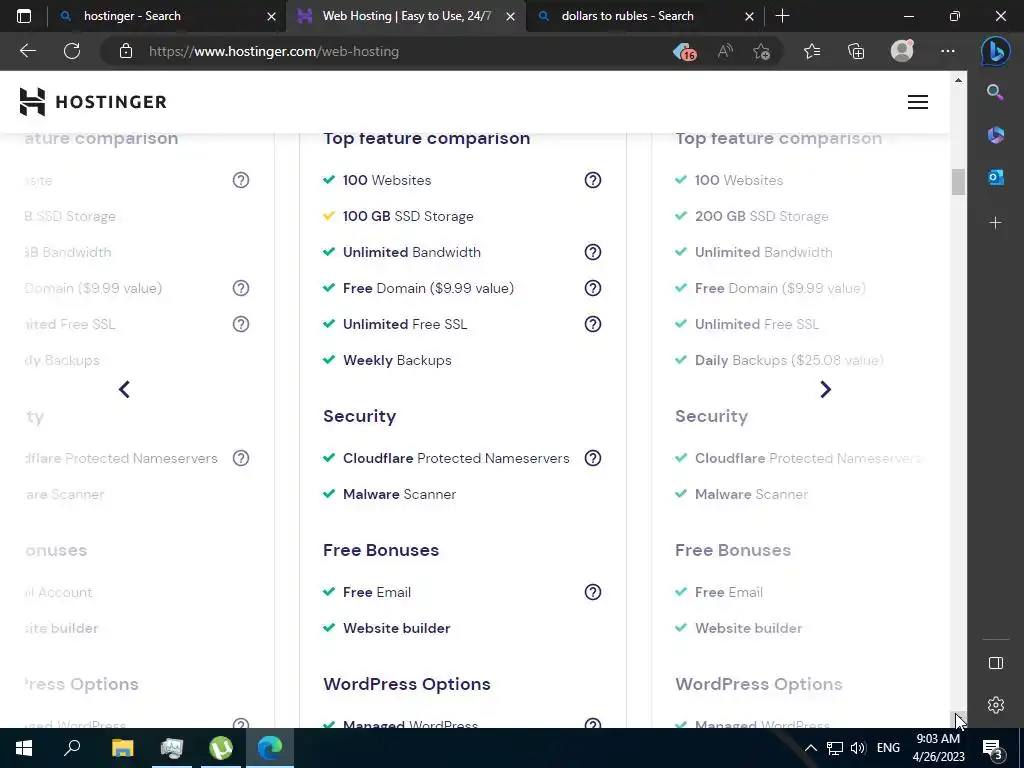Click center plan 'Malware Scanner' text

[400, 494]
